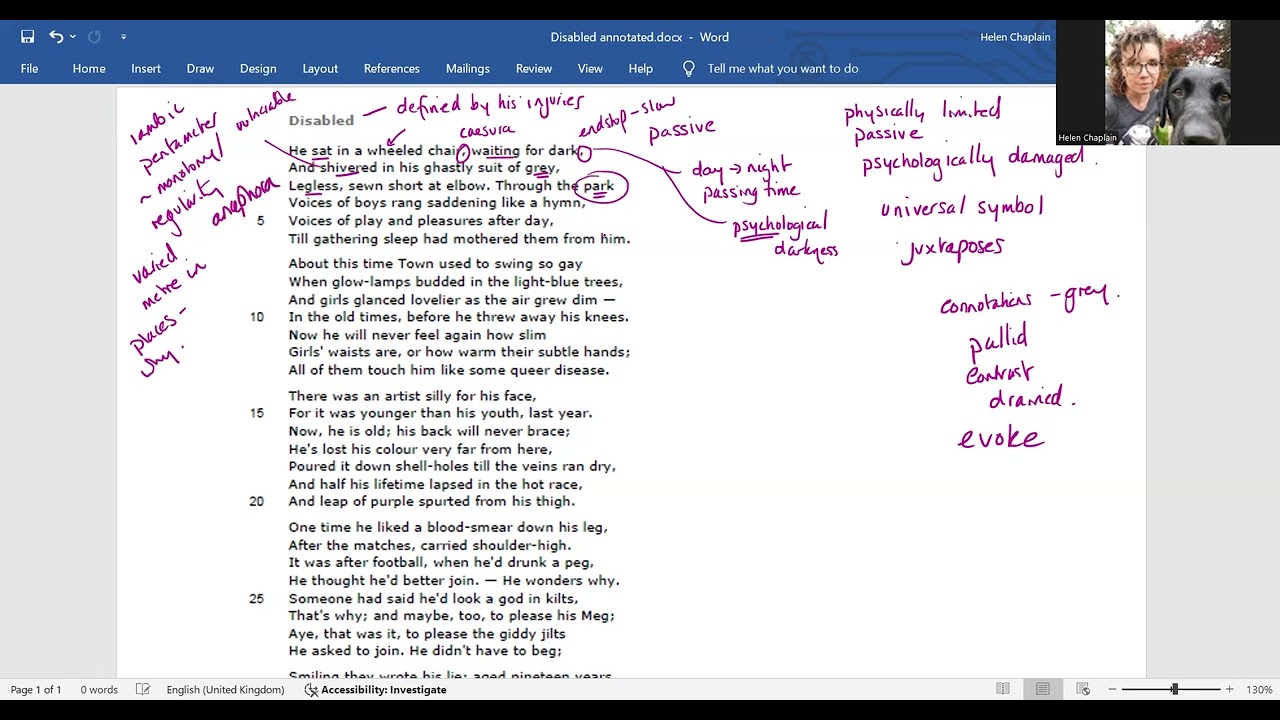Select the View ribbon tab
The width and height of the screenshot is (1280, 720).
pos(590,69)
